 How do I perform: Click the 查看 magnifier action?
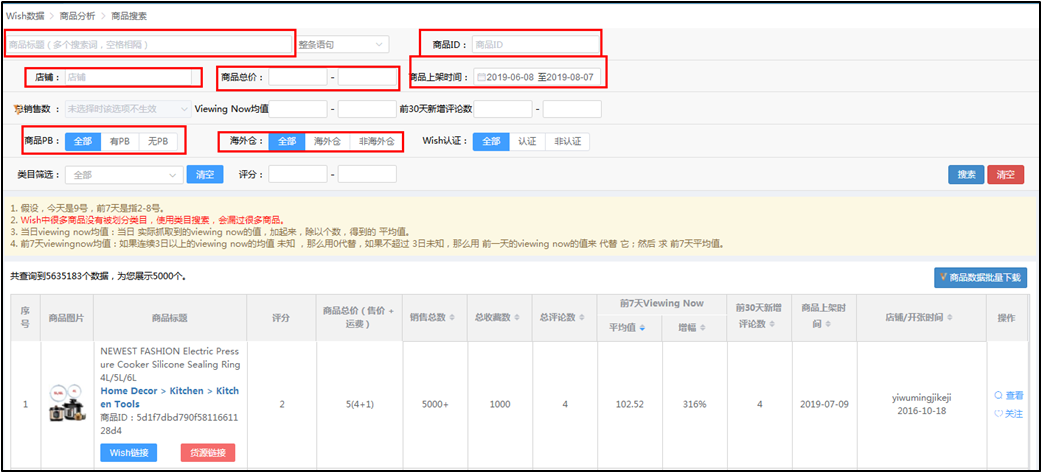[1008, 395]
